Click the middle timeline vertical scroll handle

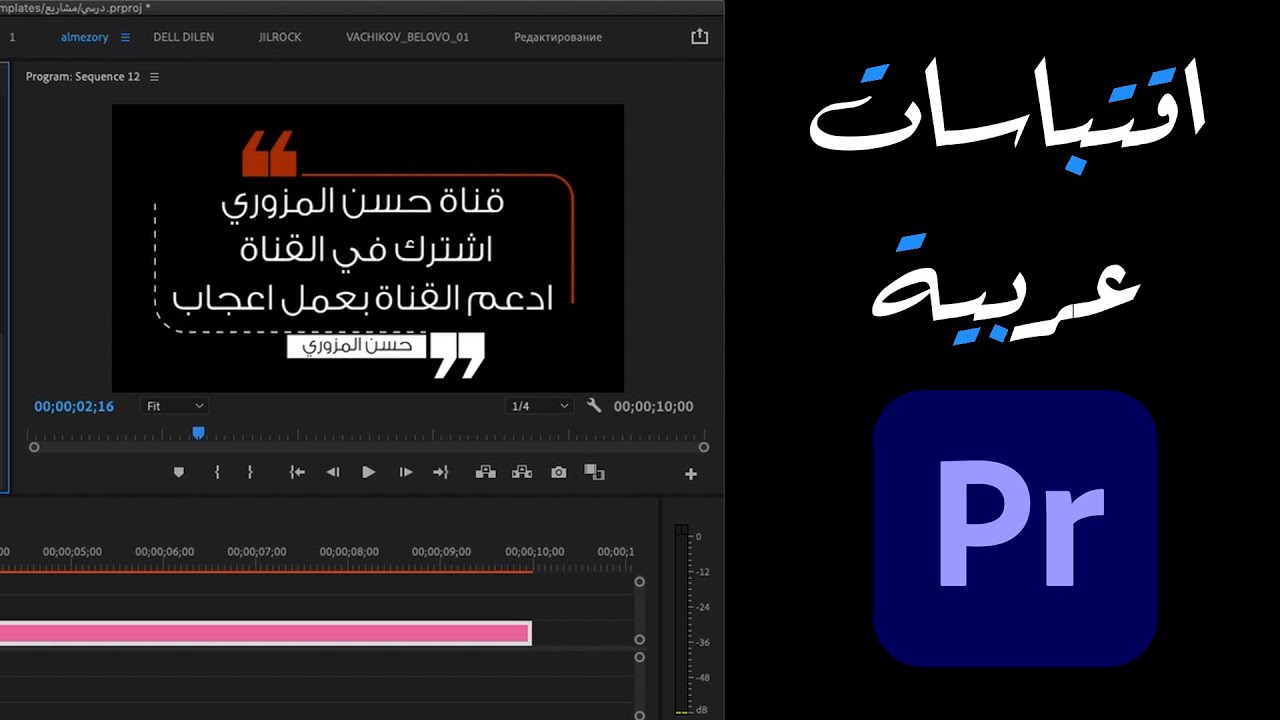[640, 640]
